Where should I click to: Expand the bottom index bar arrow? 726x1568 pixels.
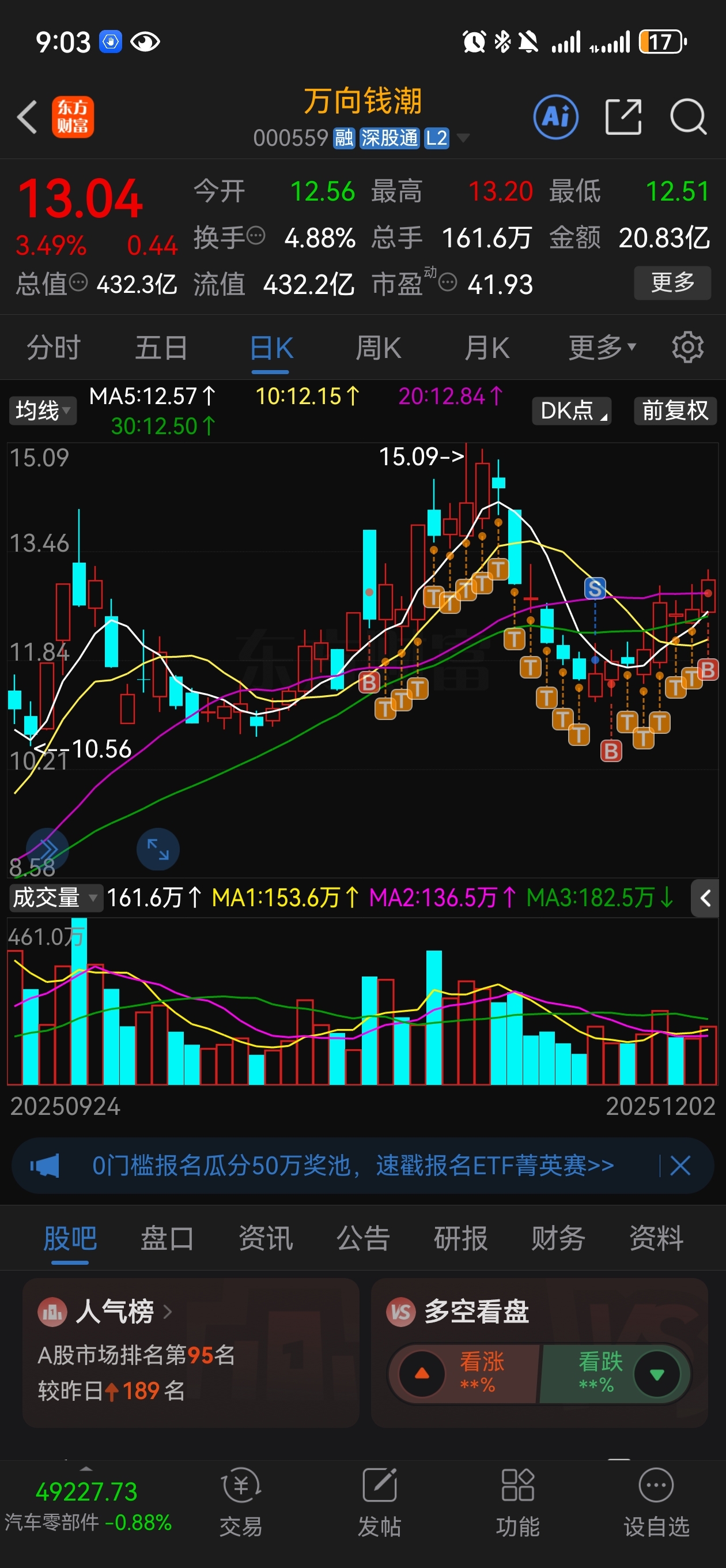click(x=86, y=1469)
